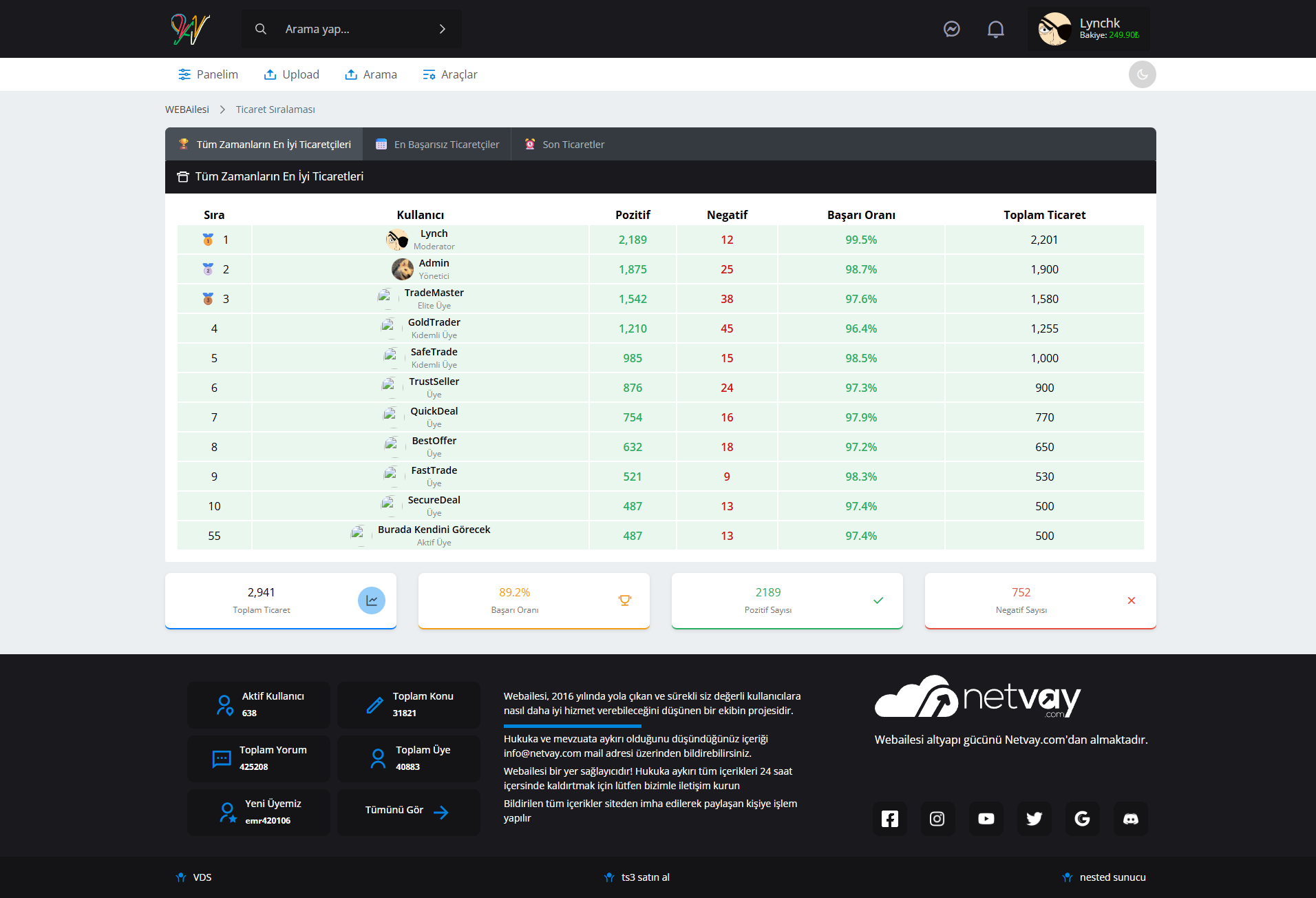1316x898 pixels.
Task: Click the 2,941 Toplam Ticaret value
Action: point(262,592)
